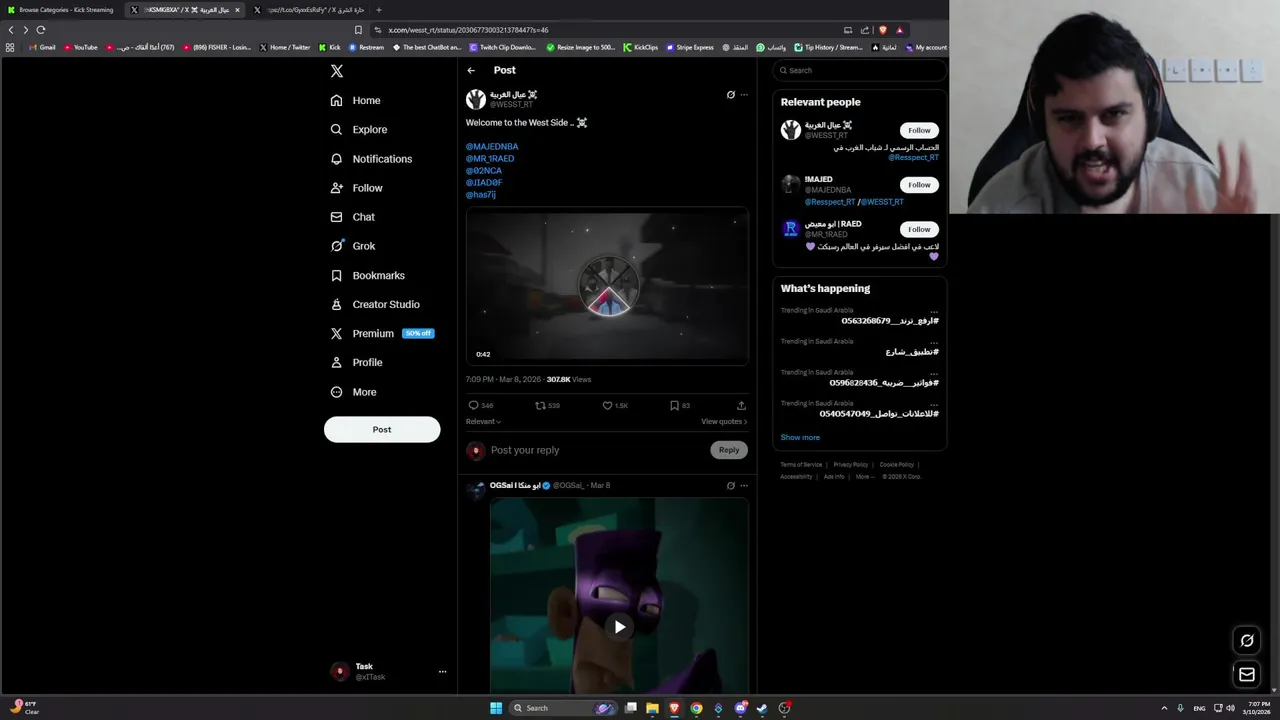Open More options in the sidebar
The height and width of the screenshot is (720, 1280).
354,392
